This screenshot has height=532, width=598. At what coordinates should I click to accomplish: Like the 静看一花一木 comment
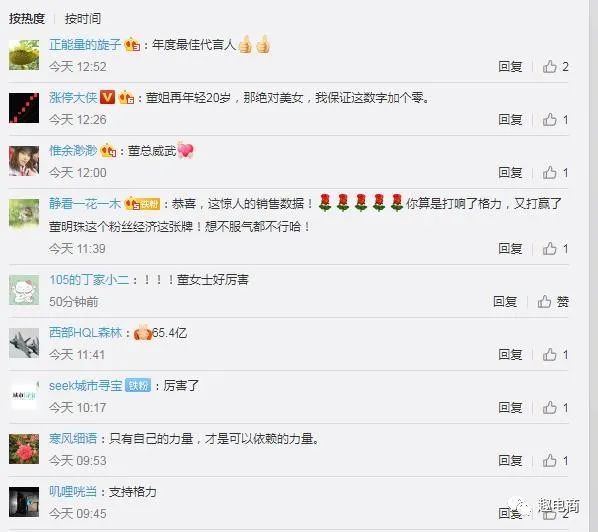(x=555, y=249)
